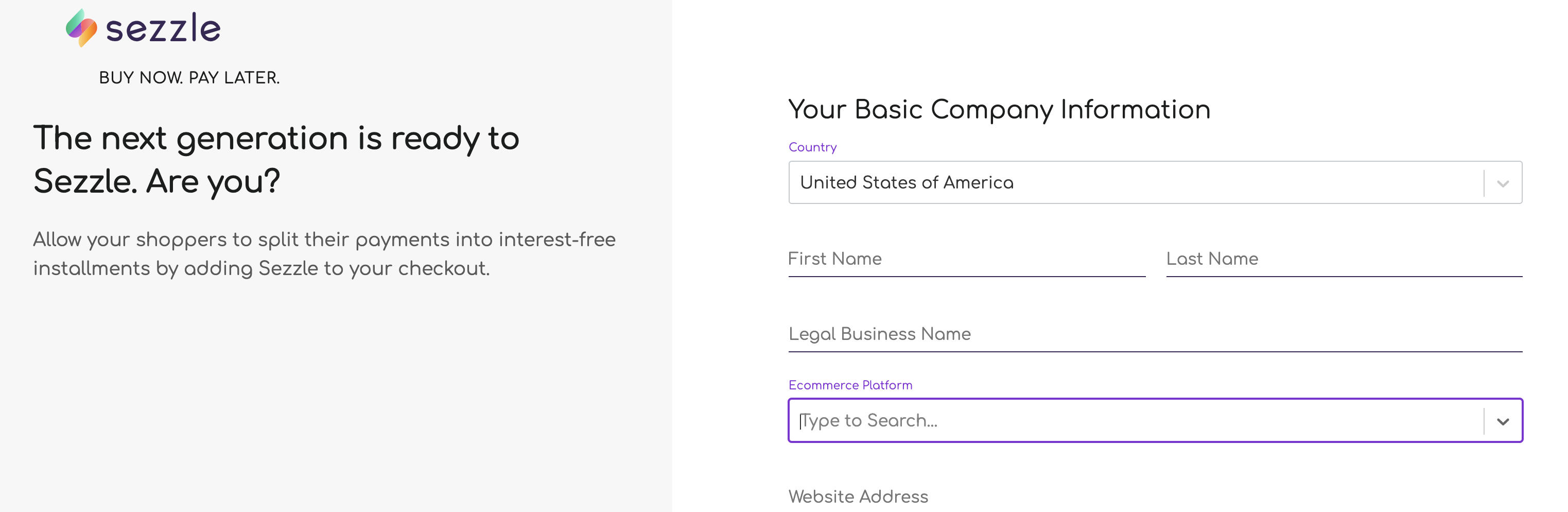This screenshot has width=1568, height=512.
Task: Click the divider beside platform chevron
Action: [x=1484, y=421]
